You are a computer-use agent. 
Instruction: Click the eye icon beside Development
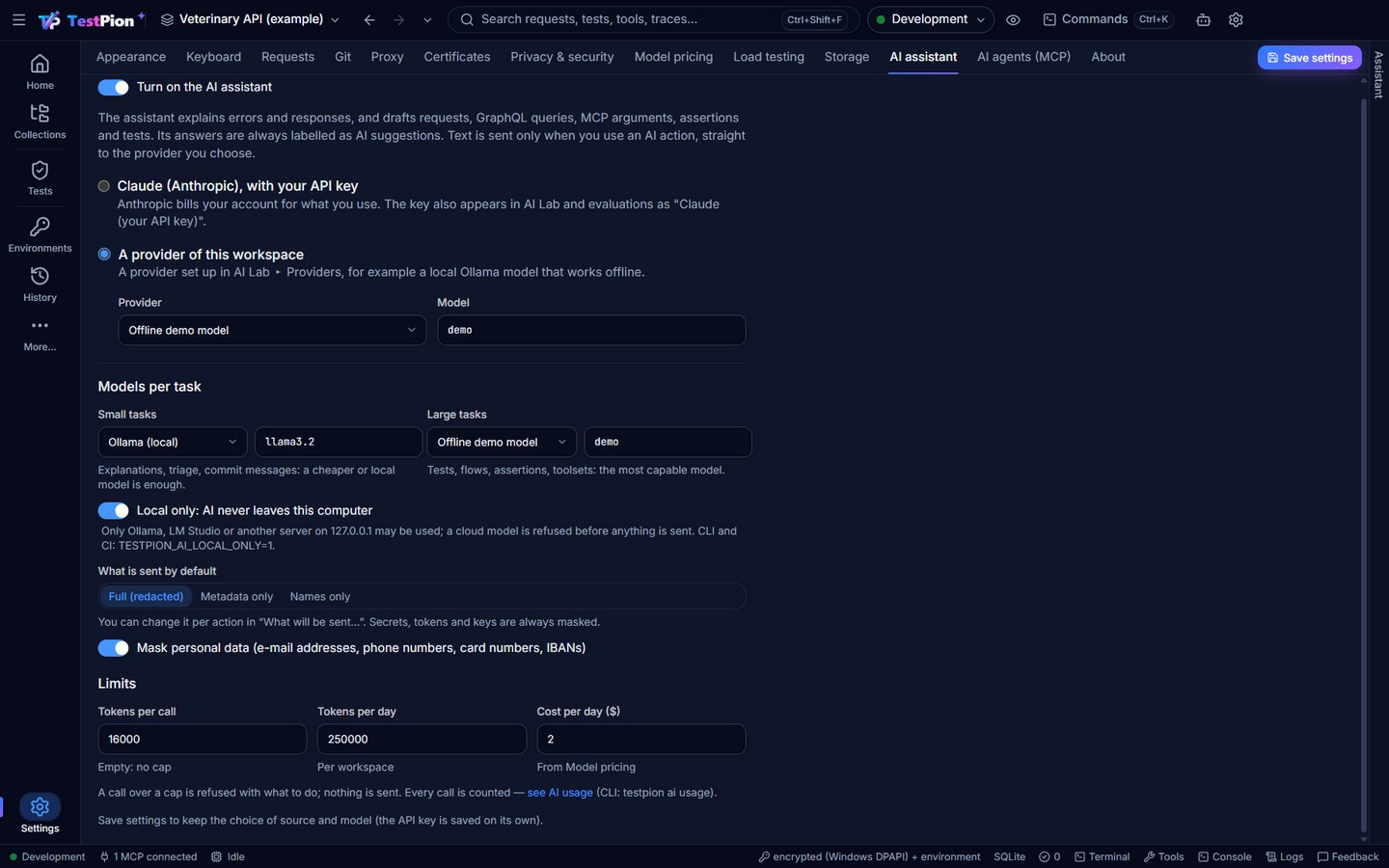click(x=1013, y=19)
